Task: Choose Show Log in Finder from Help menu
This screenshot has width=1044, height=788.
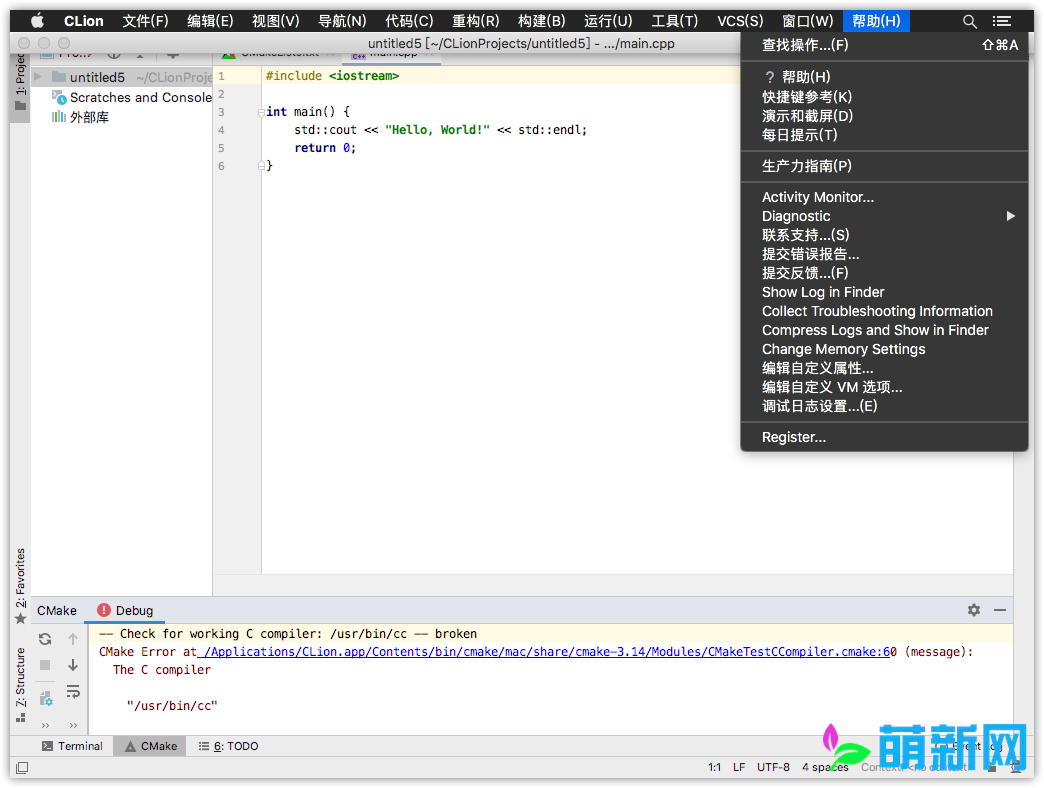Action: pyautogui.click(x=822, y=291)
